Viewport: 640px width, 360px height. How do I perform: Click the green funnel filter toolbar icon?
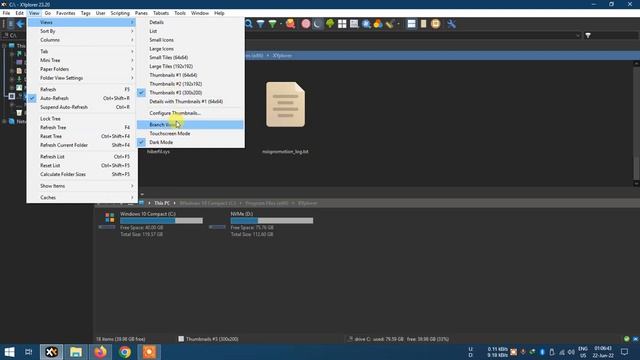(x=272, y=24)
